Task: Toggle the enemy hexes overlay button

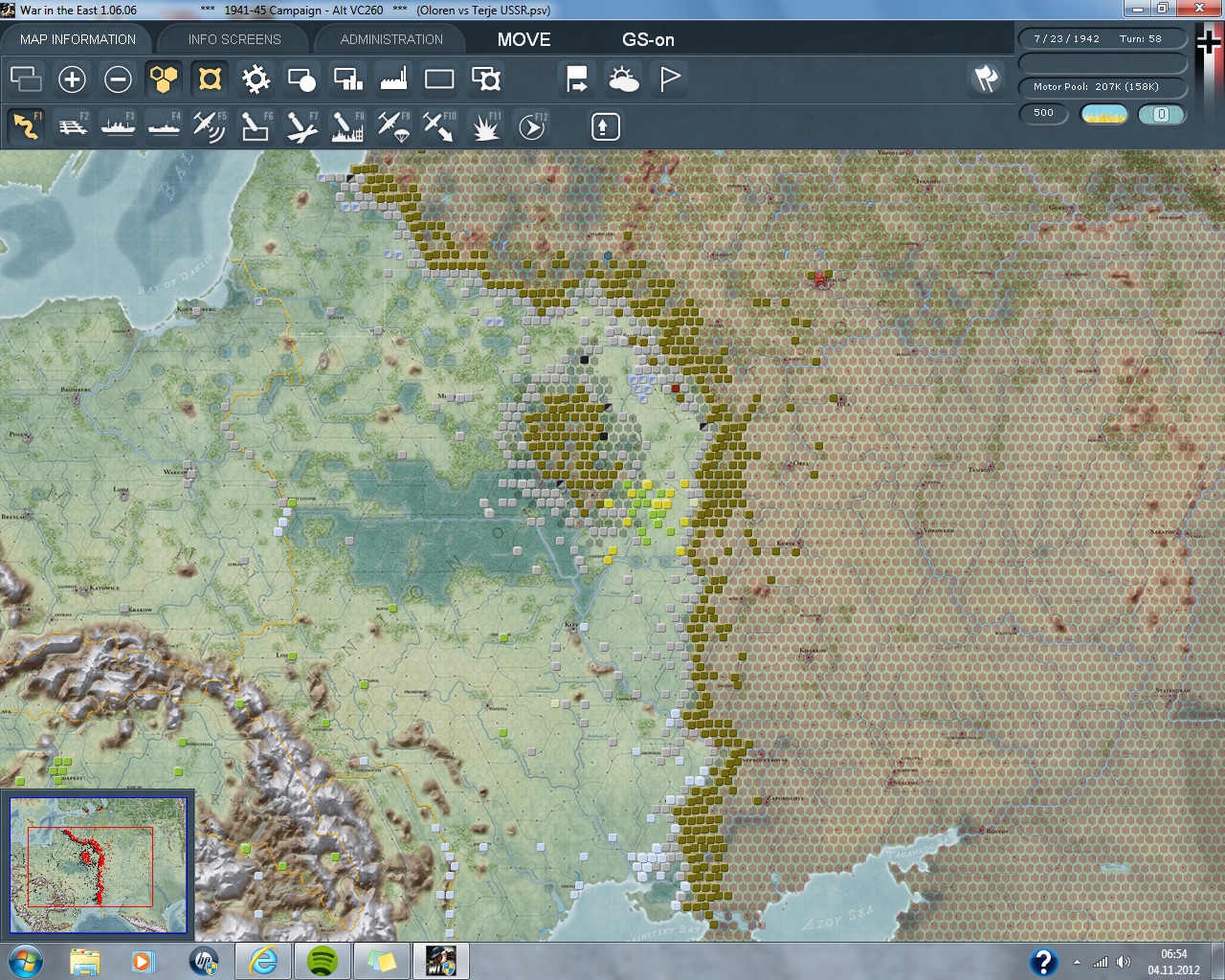Action: (x=210, y=79)
